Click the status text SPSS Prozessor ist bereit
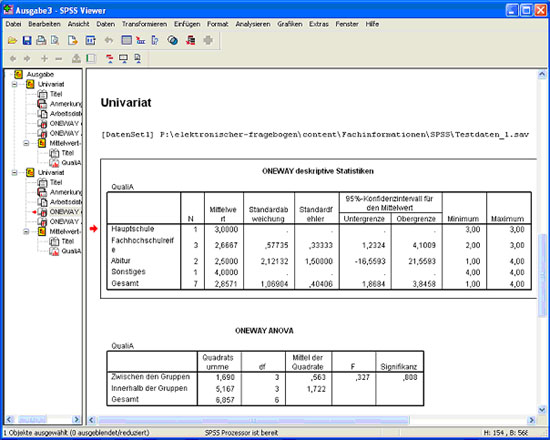The height and width of the screenshot is (440, 550). 241,433
